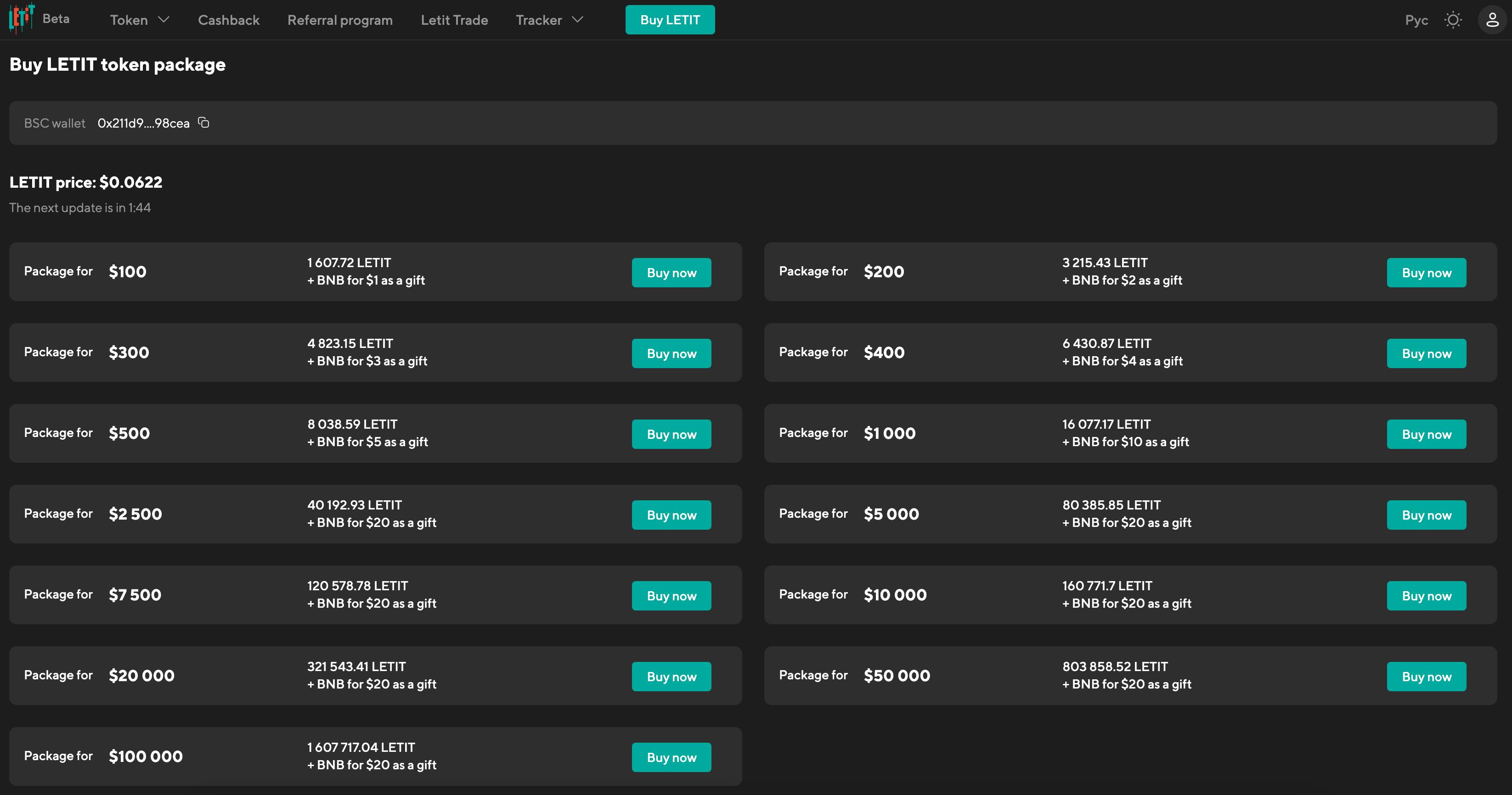Open the Cashback page

point(228,20)
